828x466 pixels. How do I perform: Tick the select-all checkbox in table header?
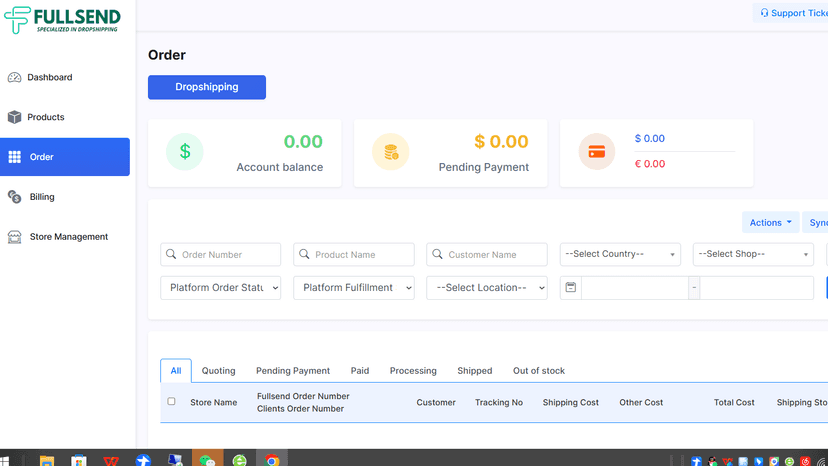[171, 402]
